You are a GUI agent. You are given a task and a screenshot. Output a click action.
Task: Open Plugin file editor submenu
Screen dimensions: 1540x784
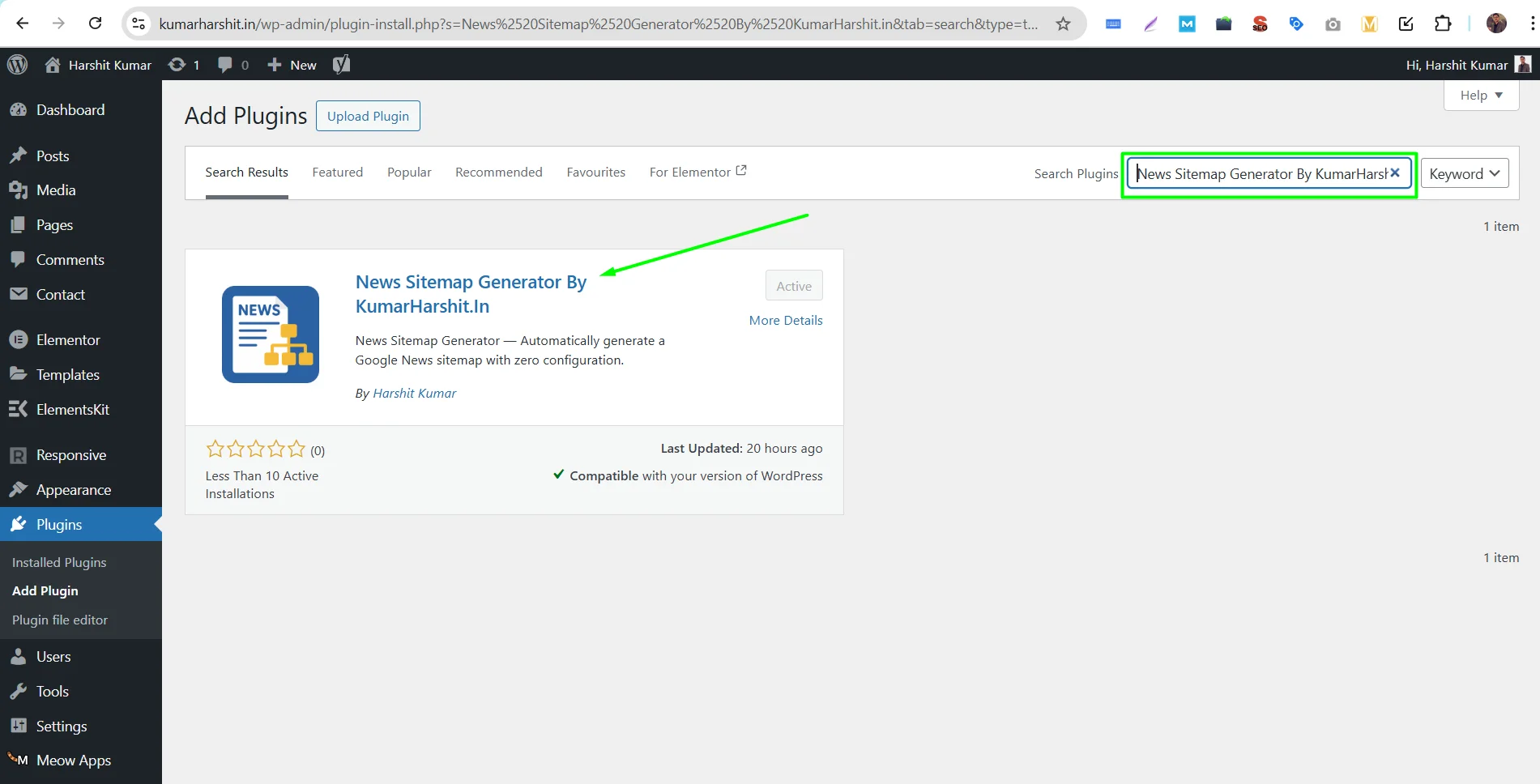(x=60, y=620)
